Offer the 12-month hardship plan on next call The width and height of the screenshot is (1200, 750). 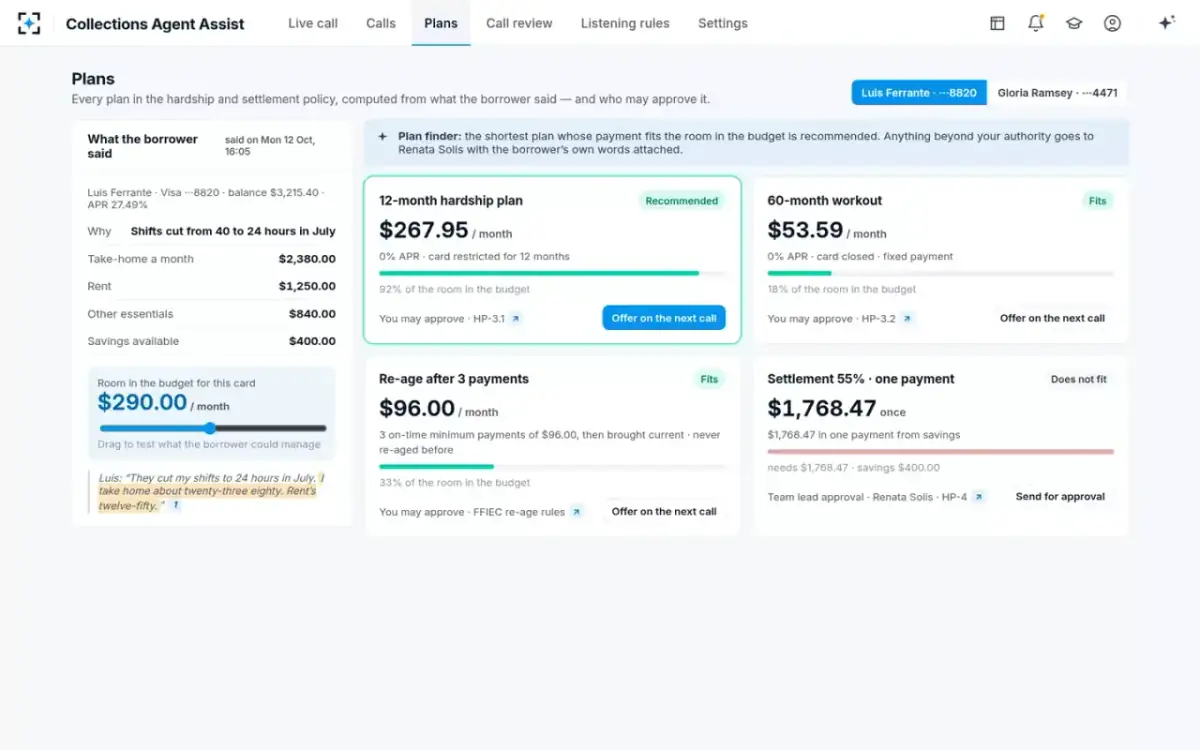point(664,318)
